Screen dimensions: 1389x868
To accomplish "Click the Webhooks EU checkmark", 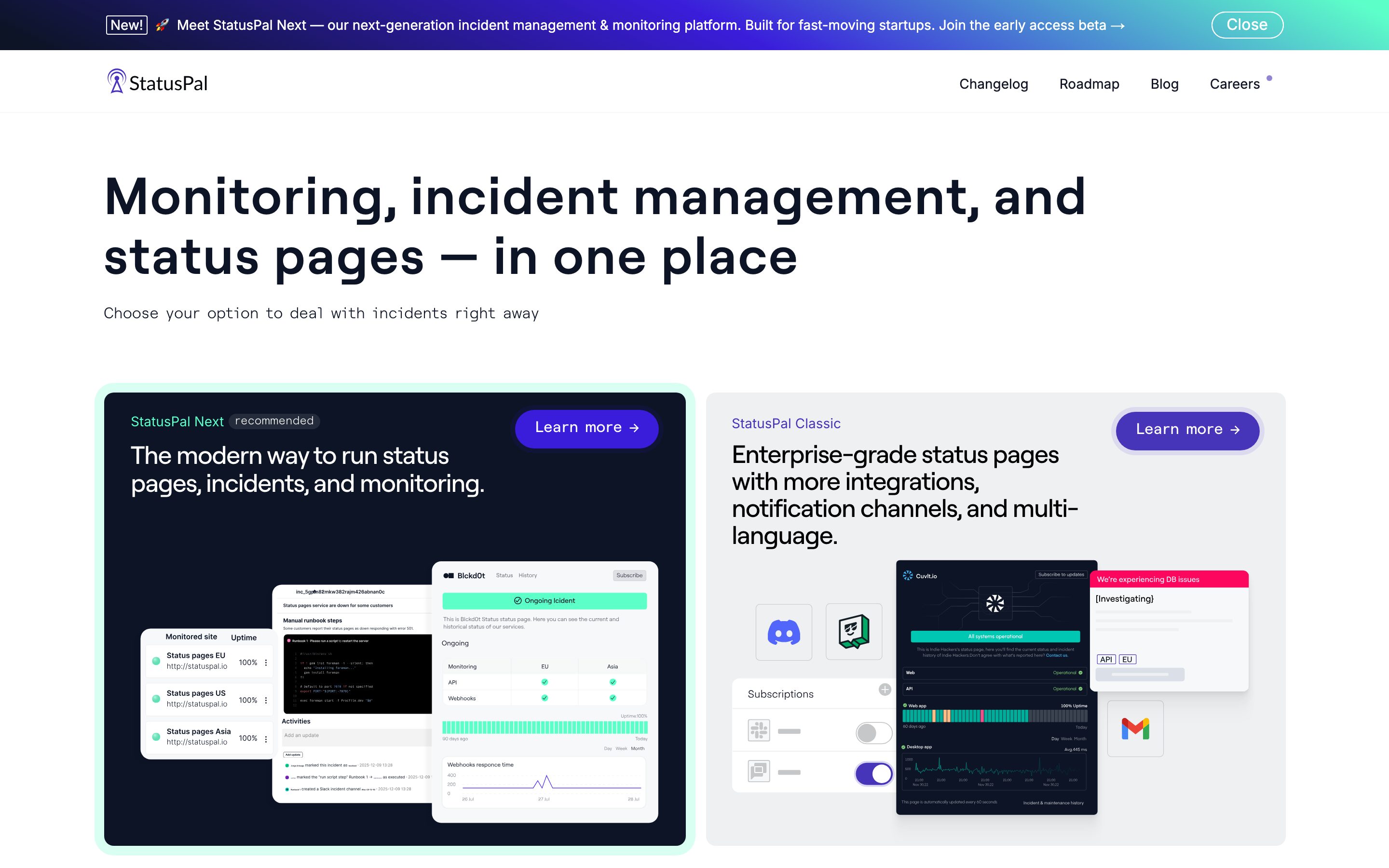I will (544, 698).
